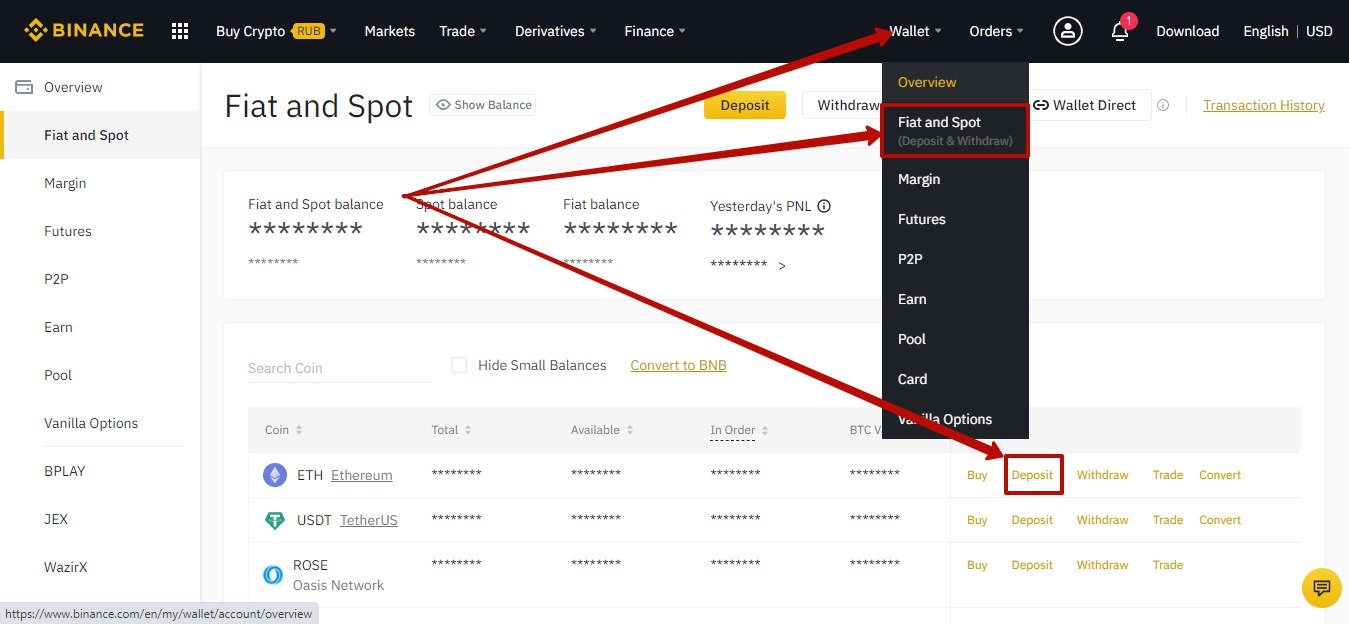Click Buy in the USDT row
The width and height of the screenshot is (1349, 624).
click(x=977, y=520)
